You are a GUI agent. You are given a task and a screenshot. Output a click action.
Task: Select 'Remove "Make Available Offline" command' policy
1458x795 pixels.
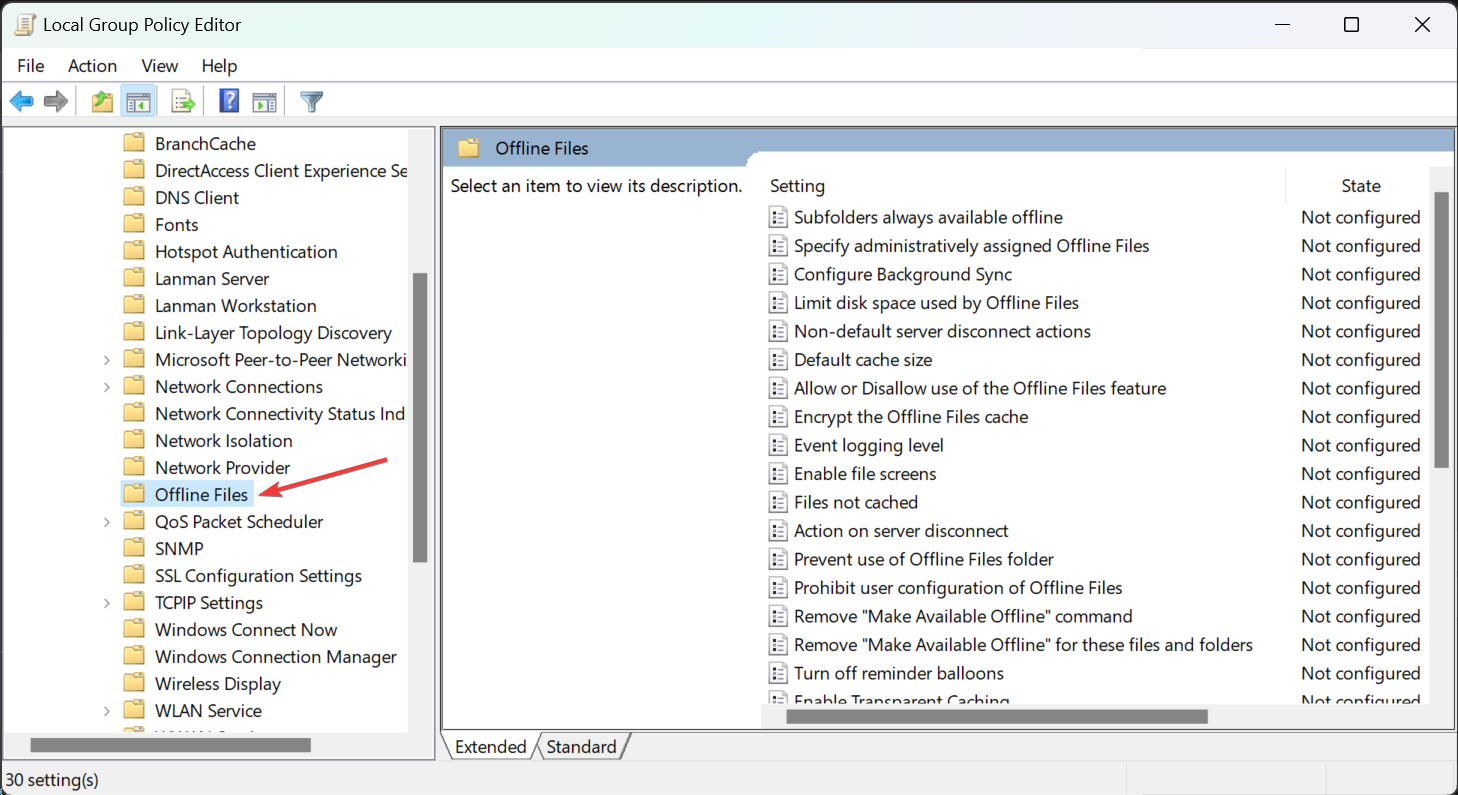tap(963, 616)
